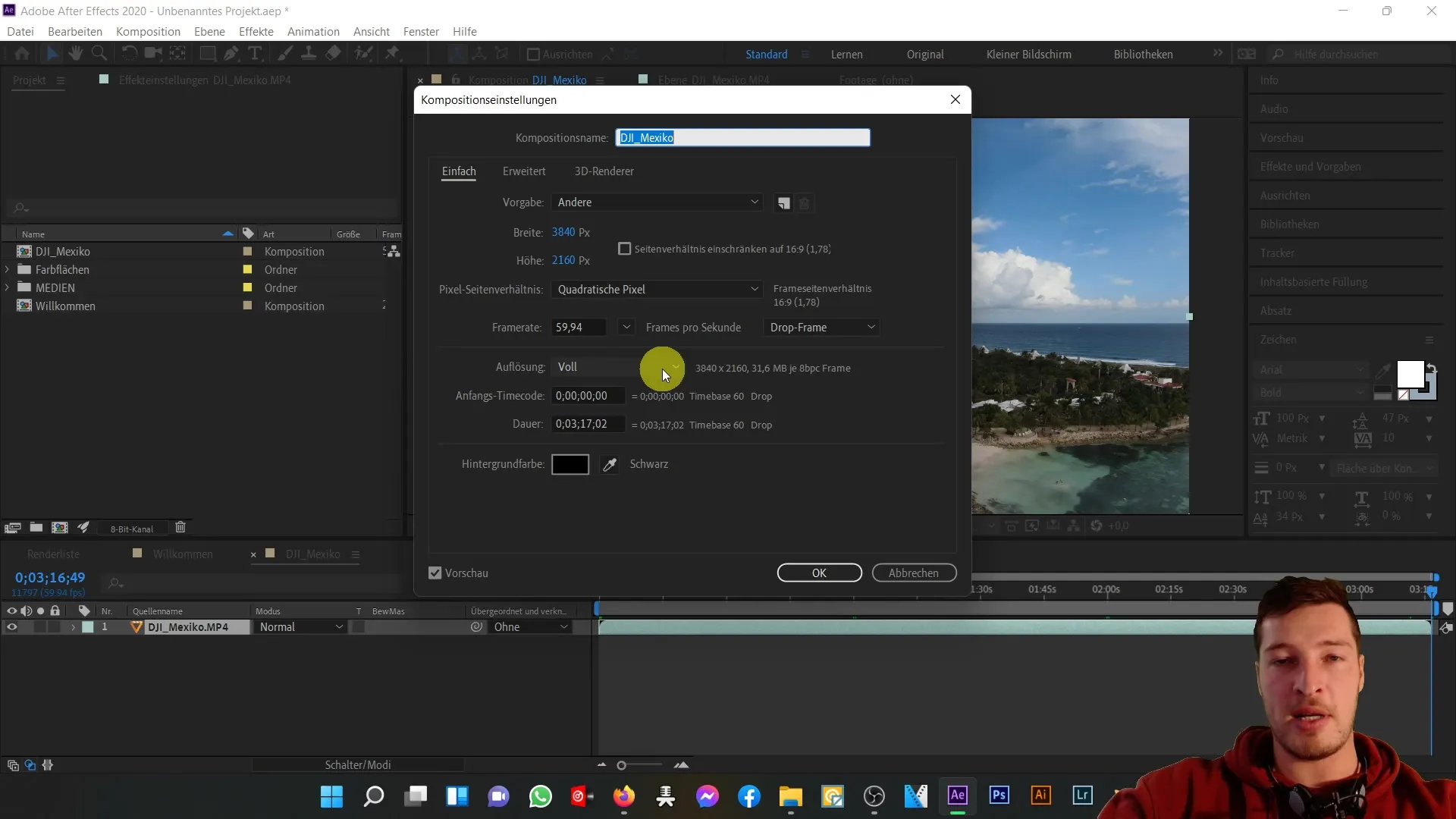Confirm the dialog with OK
Screen dimensions: 1456x819
click(820, 573)
